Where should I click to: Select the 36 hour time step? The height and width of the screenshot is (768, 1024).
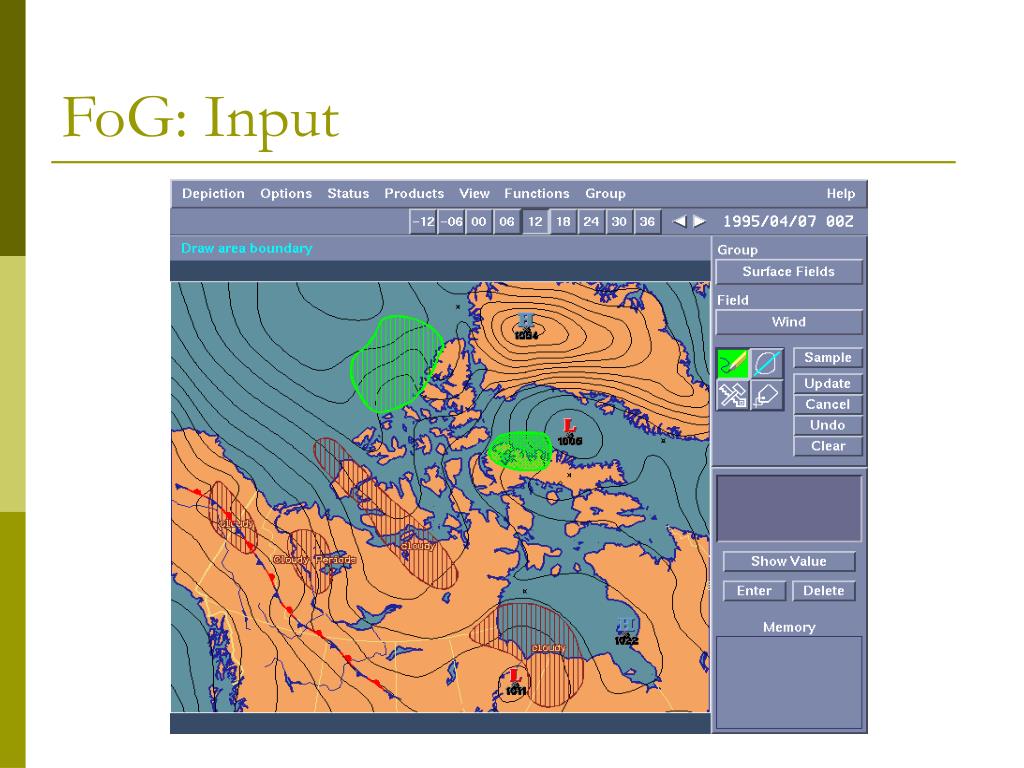click(647, 221)
